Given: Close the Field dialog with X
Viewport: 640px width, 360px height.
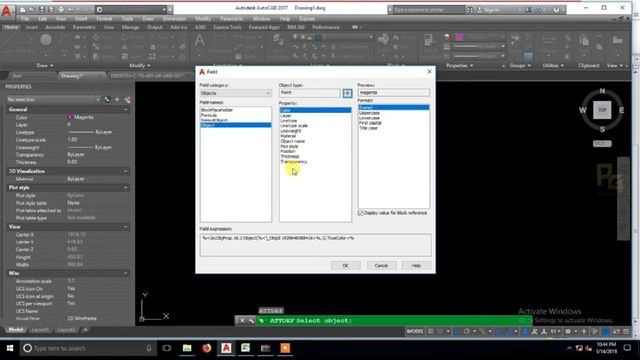Looking at the screenshot, I should [429, 72].
